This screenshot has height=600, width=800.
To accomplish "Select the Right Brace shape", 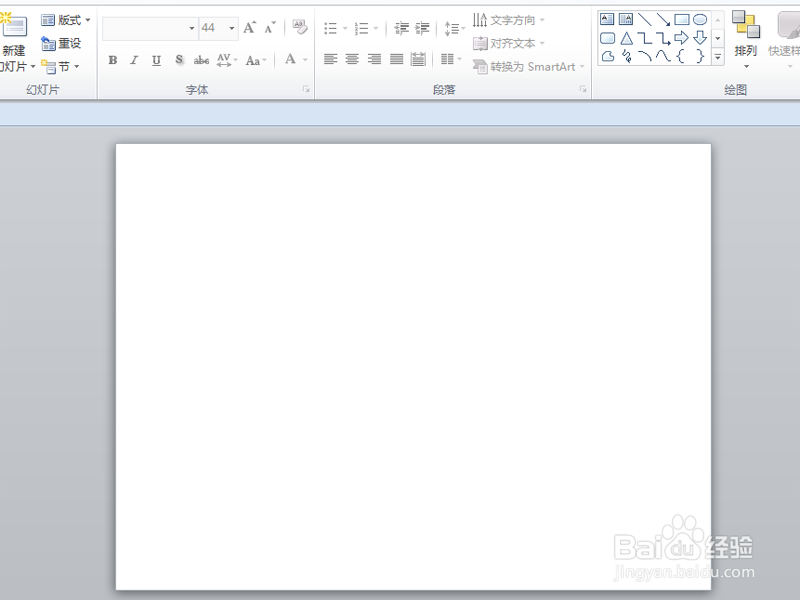I will (700, 56).
